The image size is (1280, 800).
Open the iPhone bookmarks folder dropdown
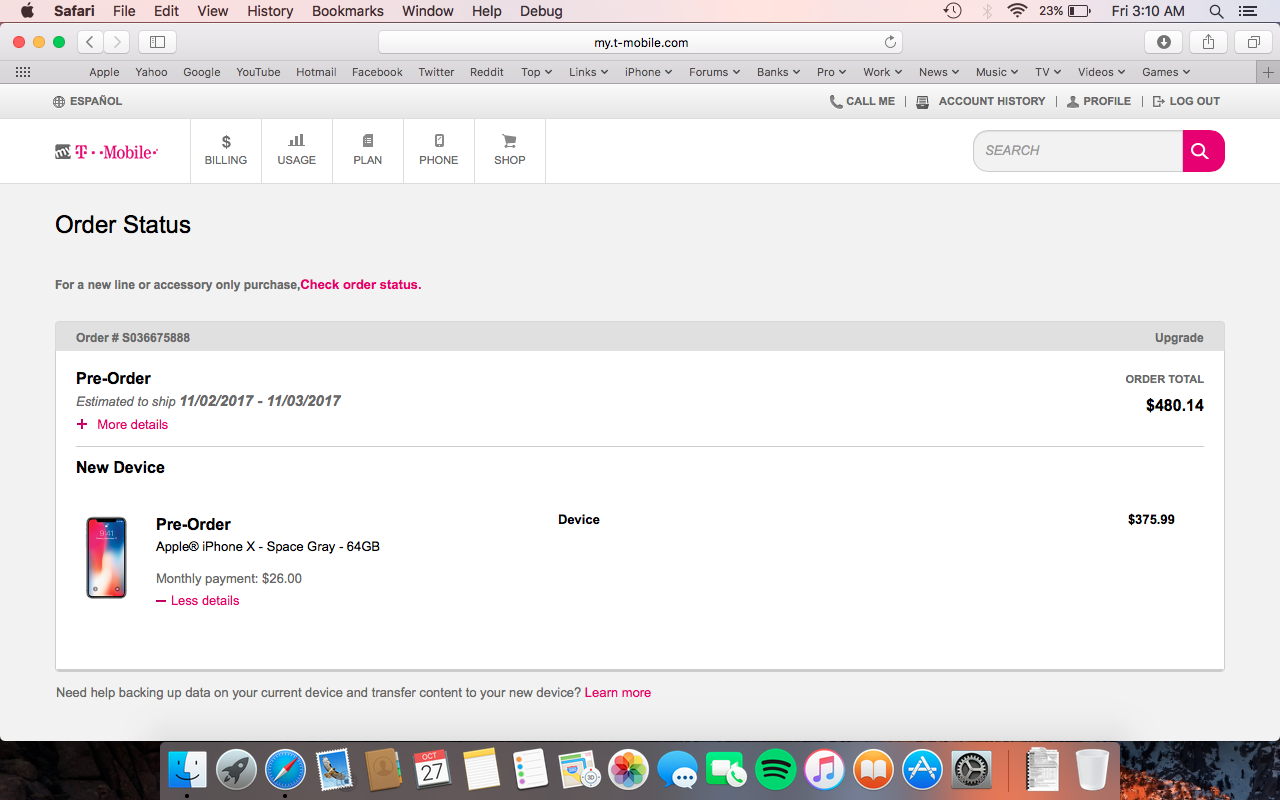(648, 72)
